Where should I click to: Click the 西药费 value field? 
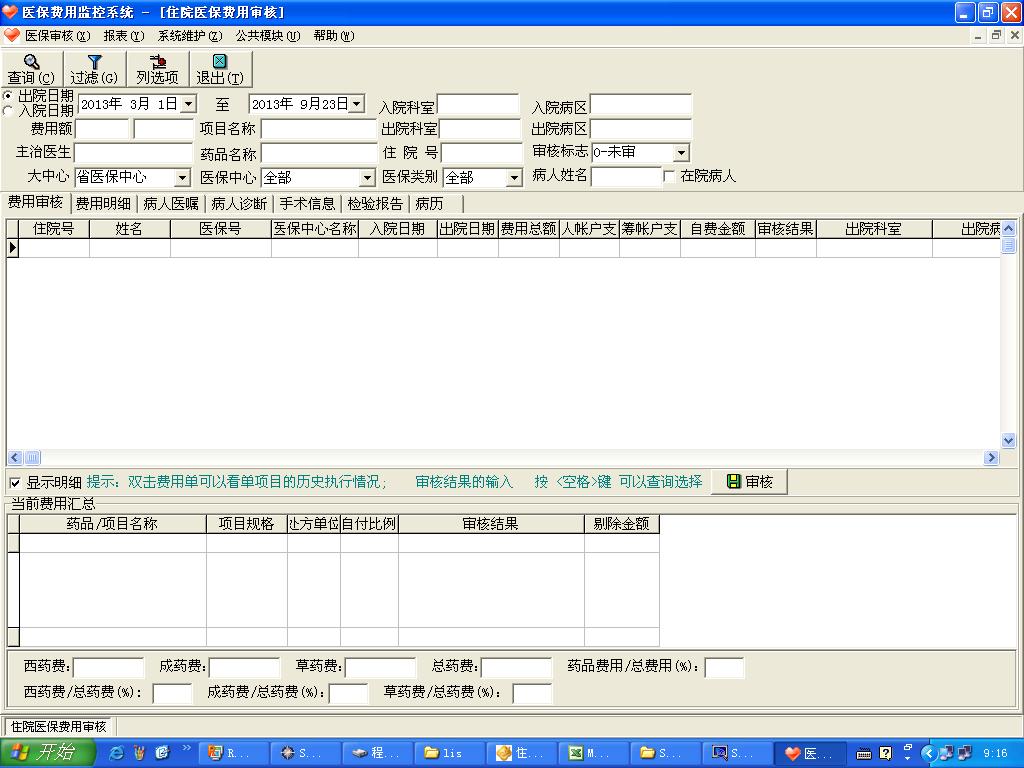click(x=108, y=667)
